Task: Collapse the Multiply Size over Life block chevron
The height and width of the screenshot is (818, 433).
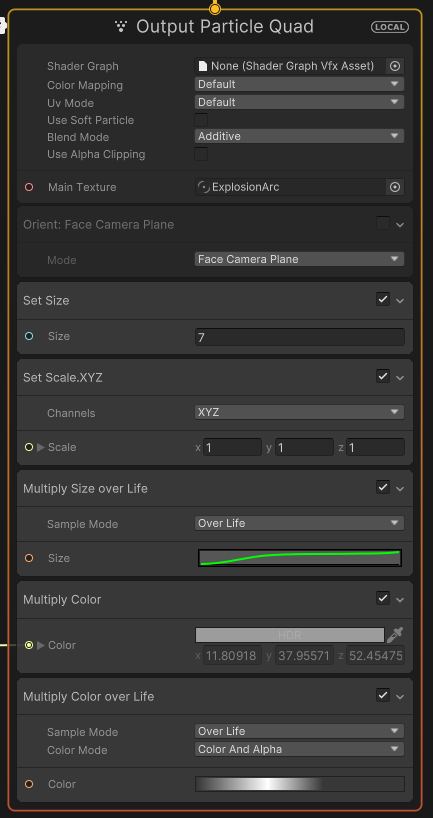Action: [x=400, y=489]
